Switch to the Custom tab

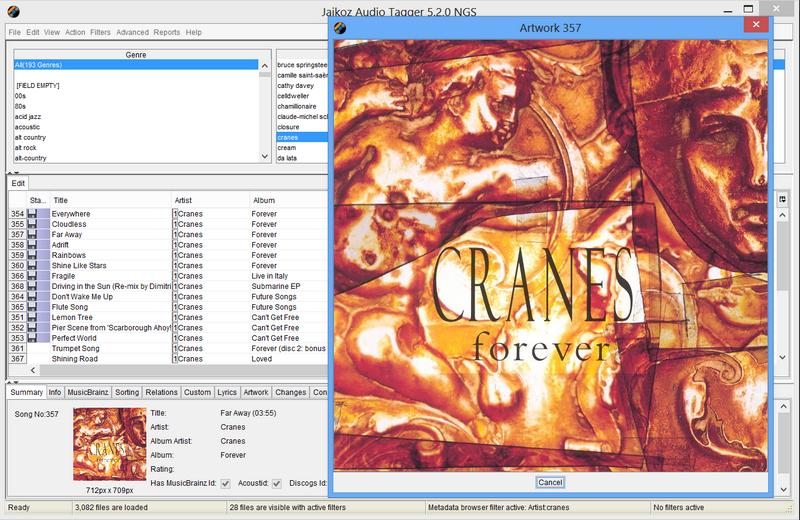click(197, 392)
